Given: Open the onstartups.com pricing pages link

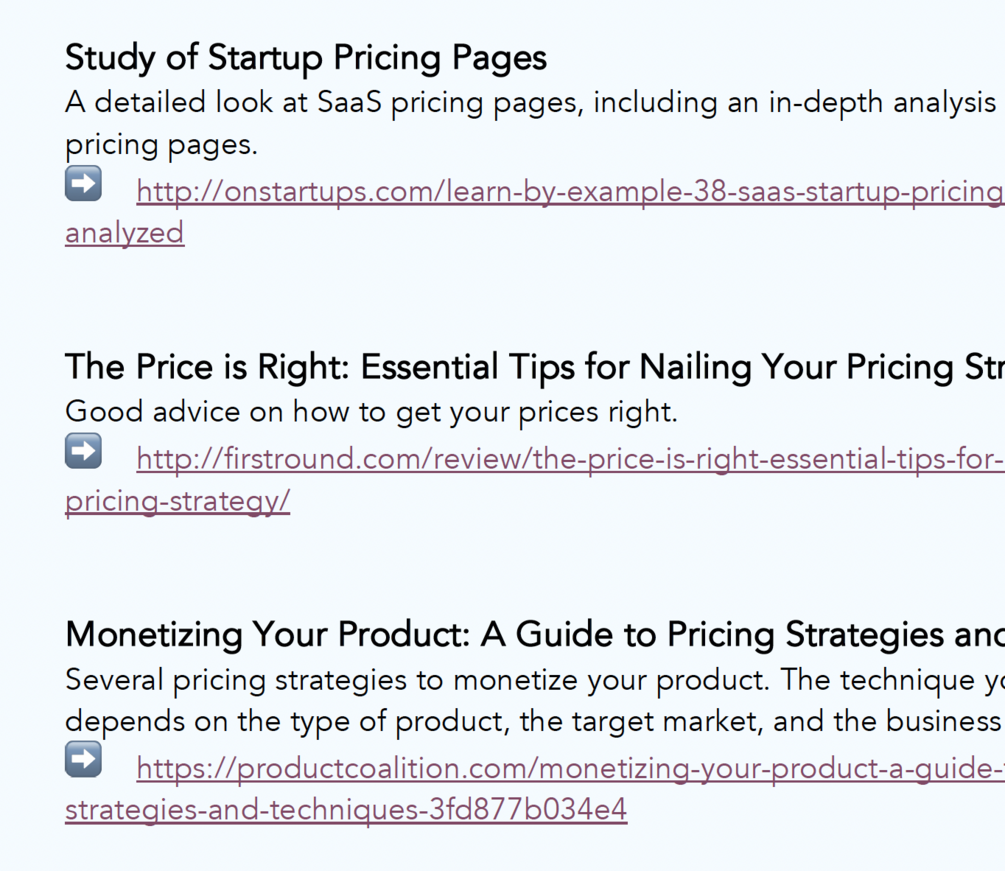Looking at the screenshot, I should click(569, 191).
